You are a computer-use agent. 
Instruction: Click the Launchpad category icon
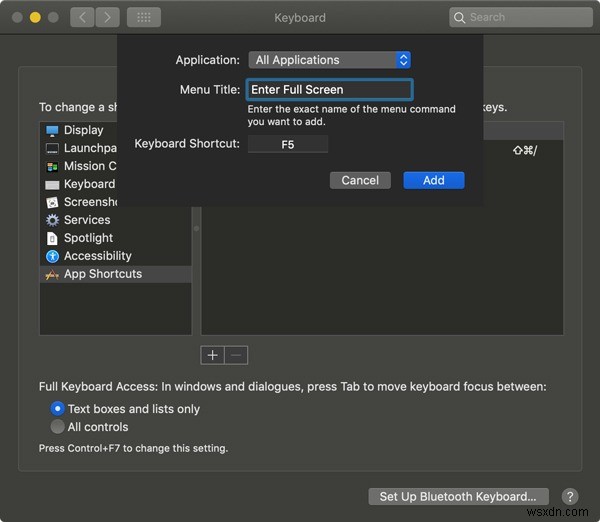pos(52,148)
